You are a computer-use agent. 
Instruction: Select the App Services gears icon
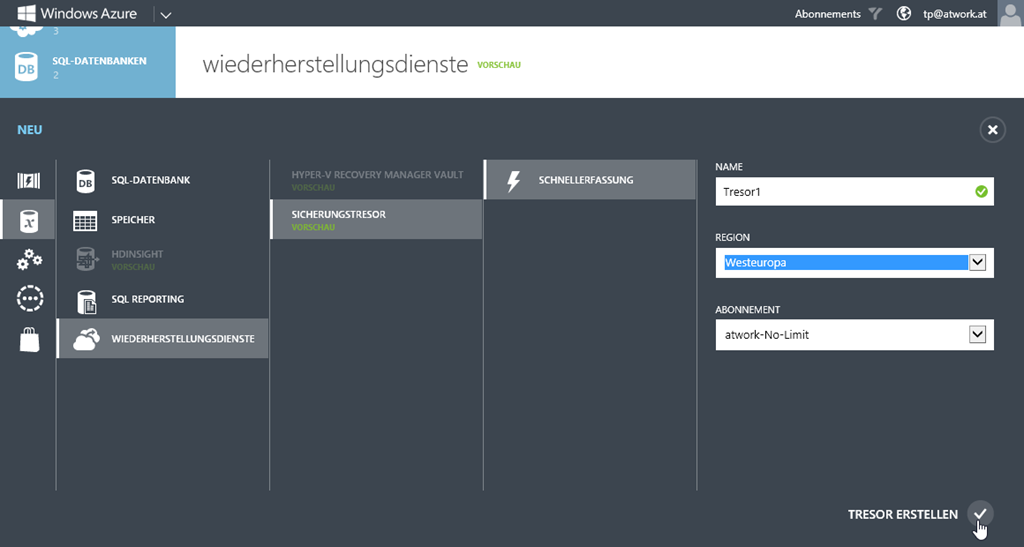coord(29,259)
